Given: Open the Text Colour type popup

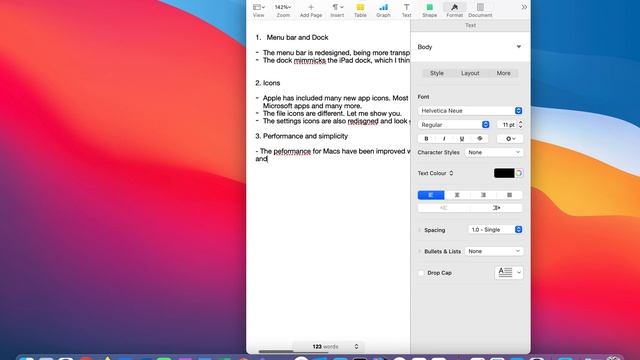Looking at the screenshot, I should pos(435,173).
